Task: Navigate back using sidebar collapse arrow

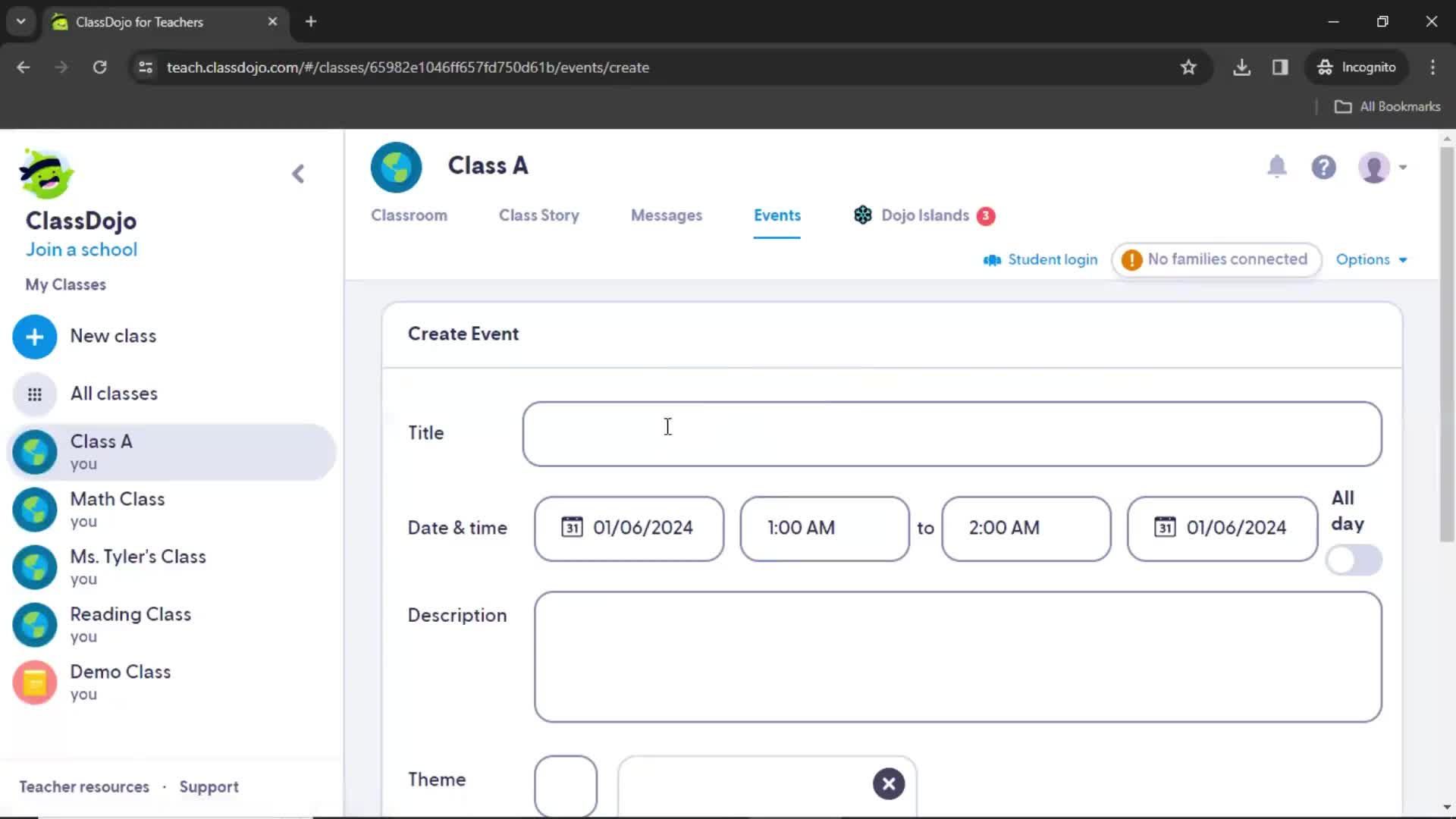Action: pyautogui.click(x=298, y=172)
